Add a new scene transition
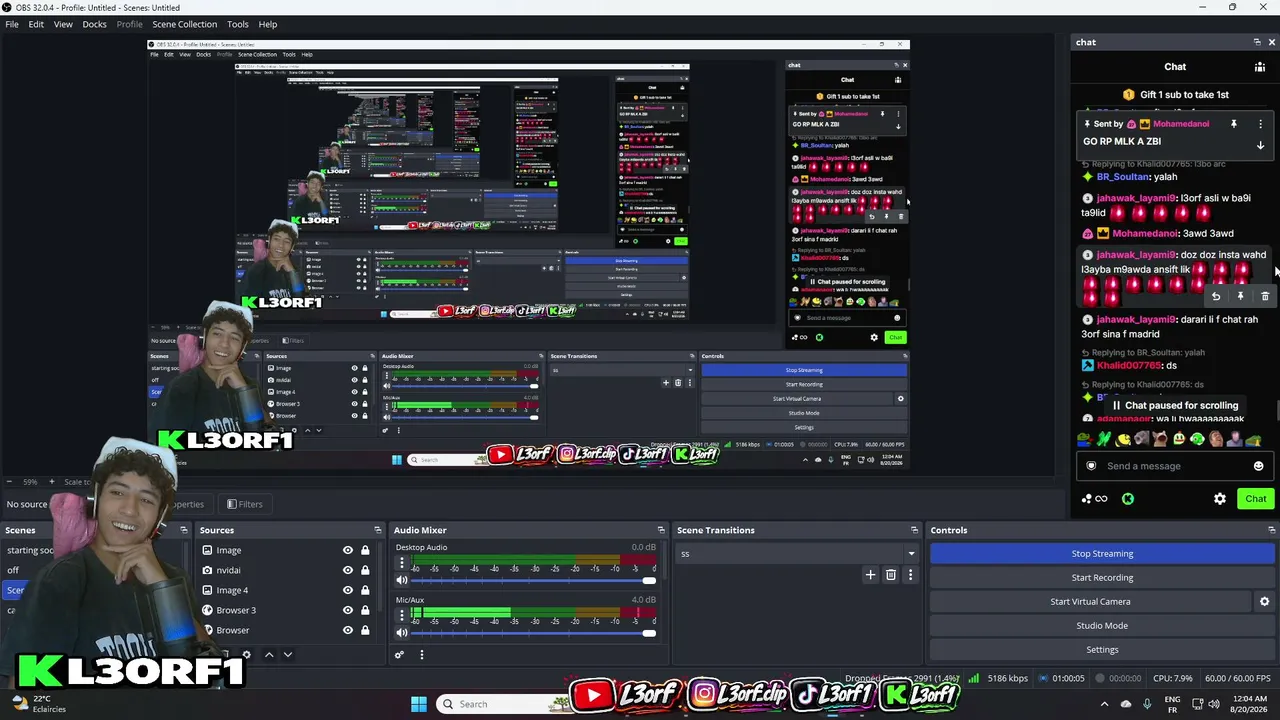 coord(870,575)
